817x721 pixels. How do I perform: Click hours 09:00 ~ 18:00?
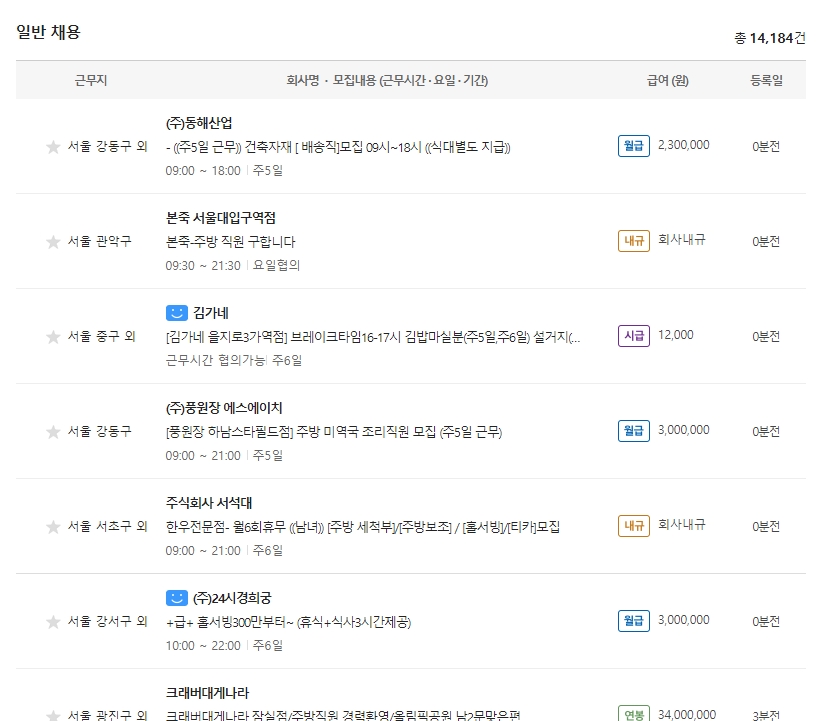[x=203, y=171]
